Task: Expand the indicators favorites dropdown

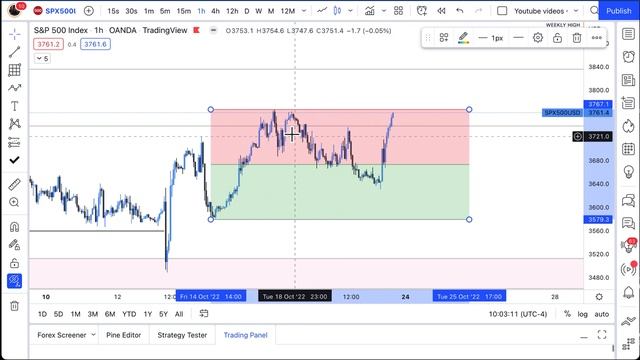Action: click(384, 11)
